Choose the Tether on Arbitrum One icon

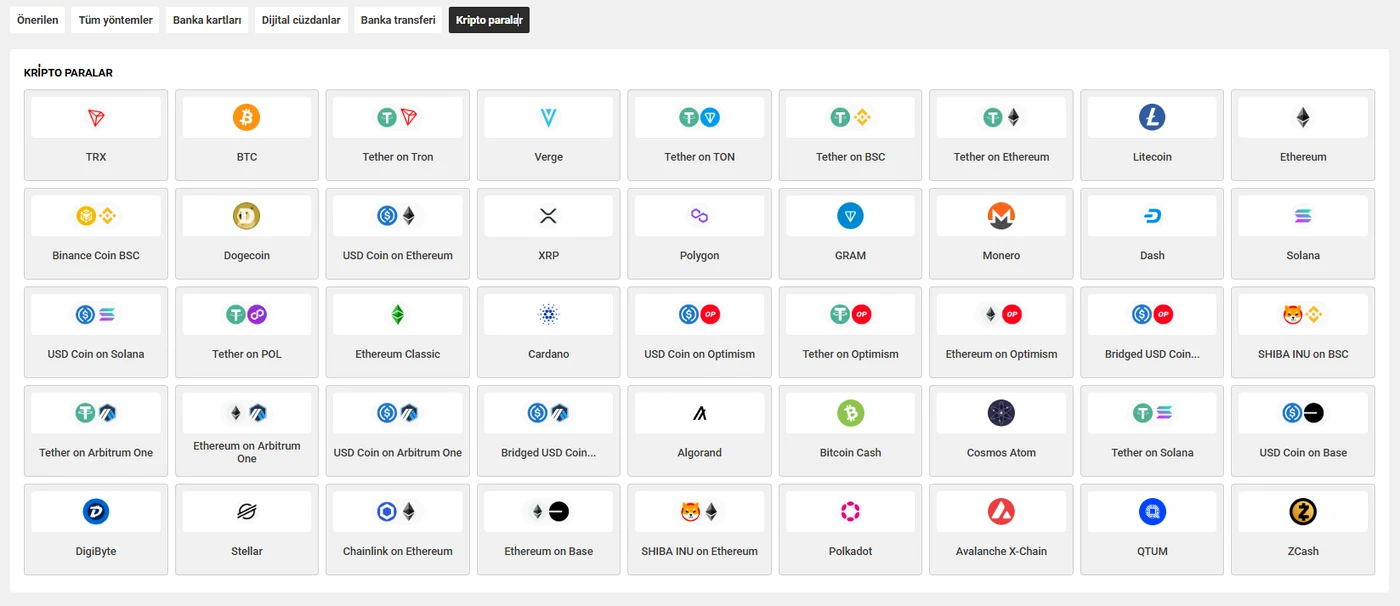[96, 413]
